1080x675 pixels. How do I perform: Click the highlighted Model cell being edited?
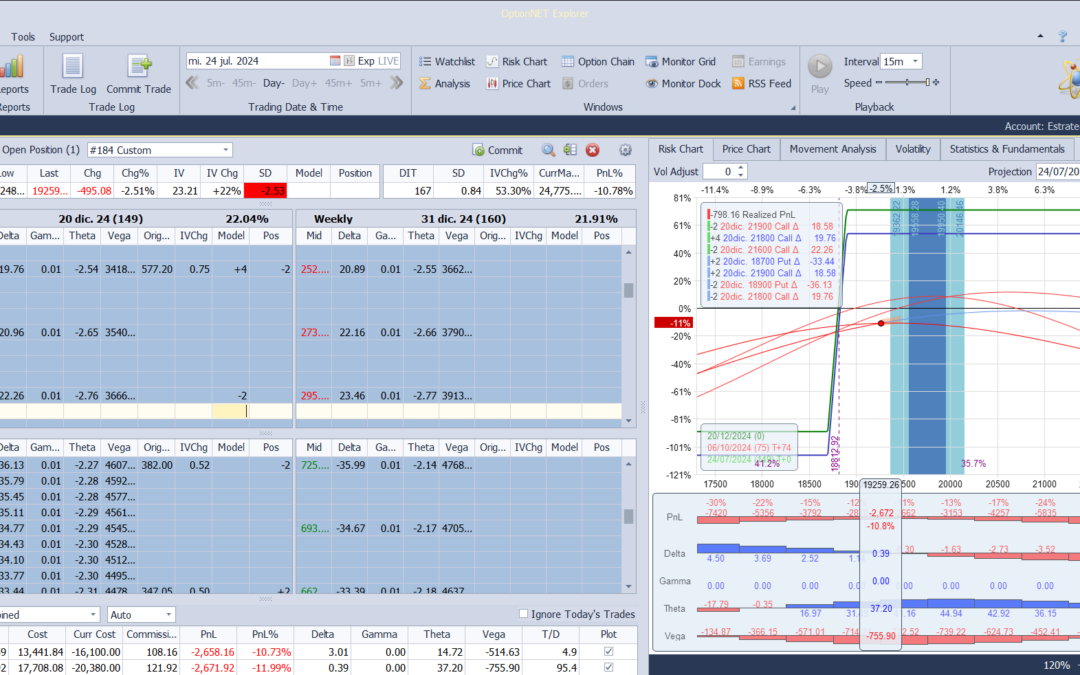click(x=230, y=411)
